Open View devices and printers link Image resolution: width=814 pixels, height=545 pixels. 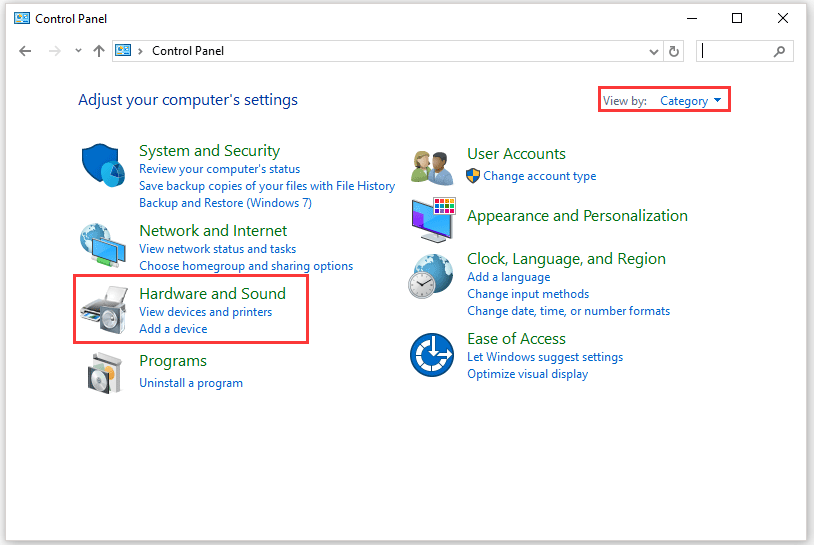[x=205, y=312]
